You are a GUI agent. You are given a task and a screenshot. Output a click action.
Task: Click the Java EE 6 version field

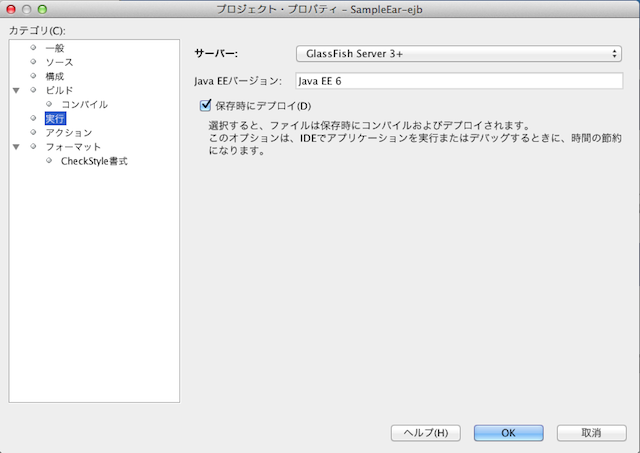click(459, 80)
